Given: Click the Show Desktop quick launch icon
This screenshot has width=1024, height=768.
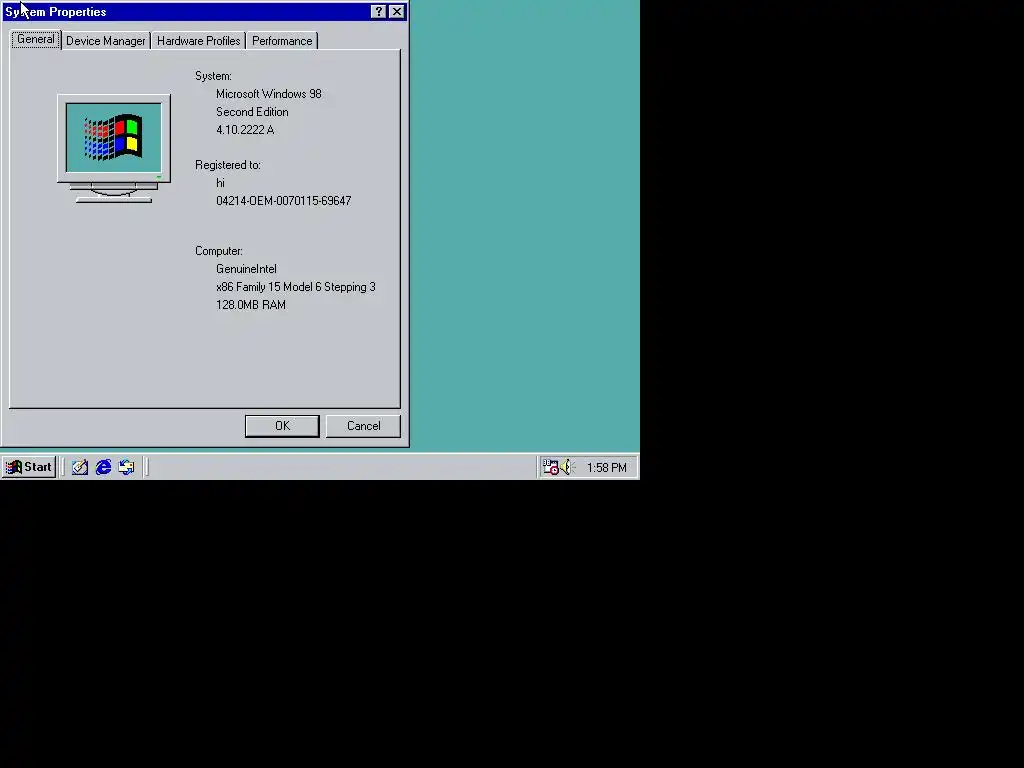Looking at the screenshot, I should [x=80, y=467].
